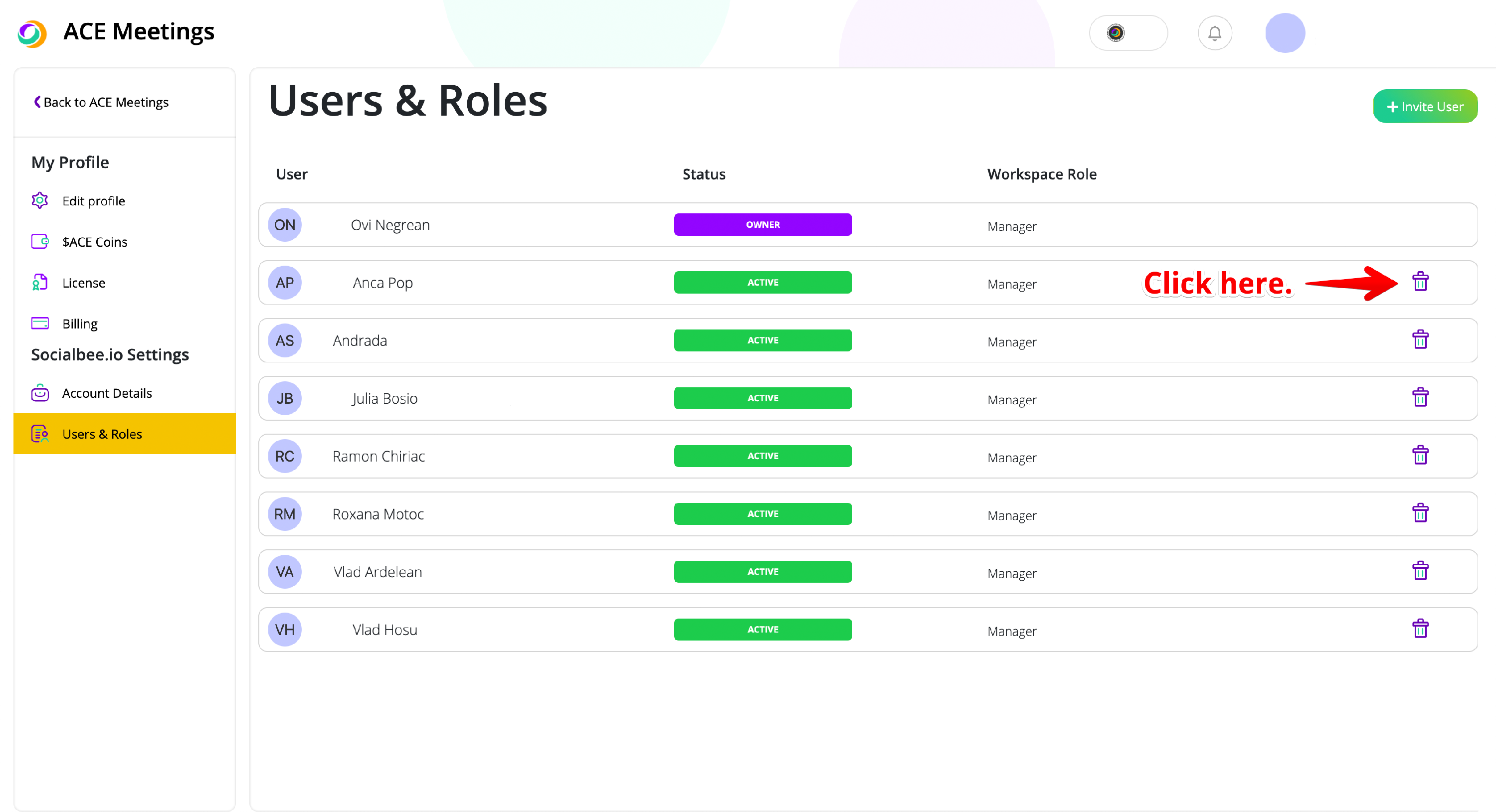The height and width of the screenshot is (812, 1496).
Task: Open the workspace switcher pill in header
Action: click(x=1128, y=33)
